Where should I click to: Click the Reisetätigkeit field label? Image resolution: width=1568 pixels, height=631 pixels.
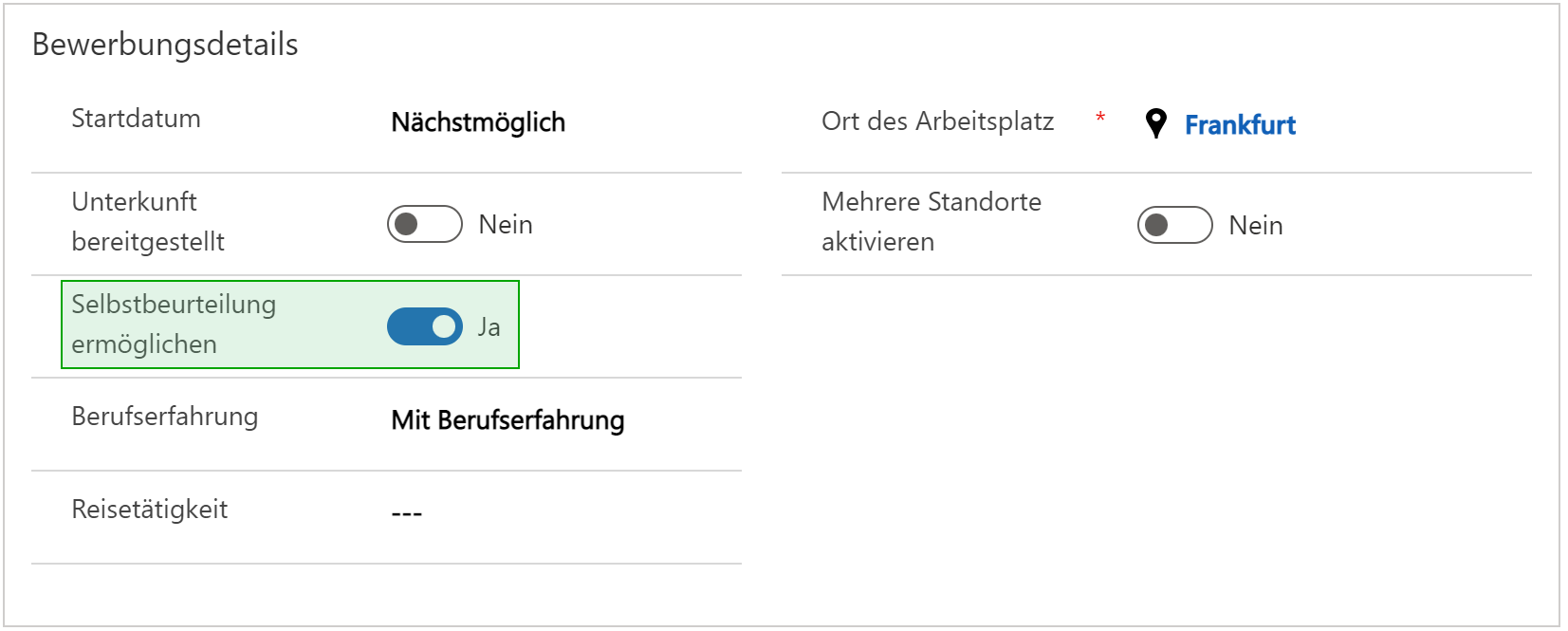[150, 510]
